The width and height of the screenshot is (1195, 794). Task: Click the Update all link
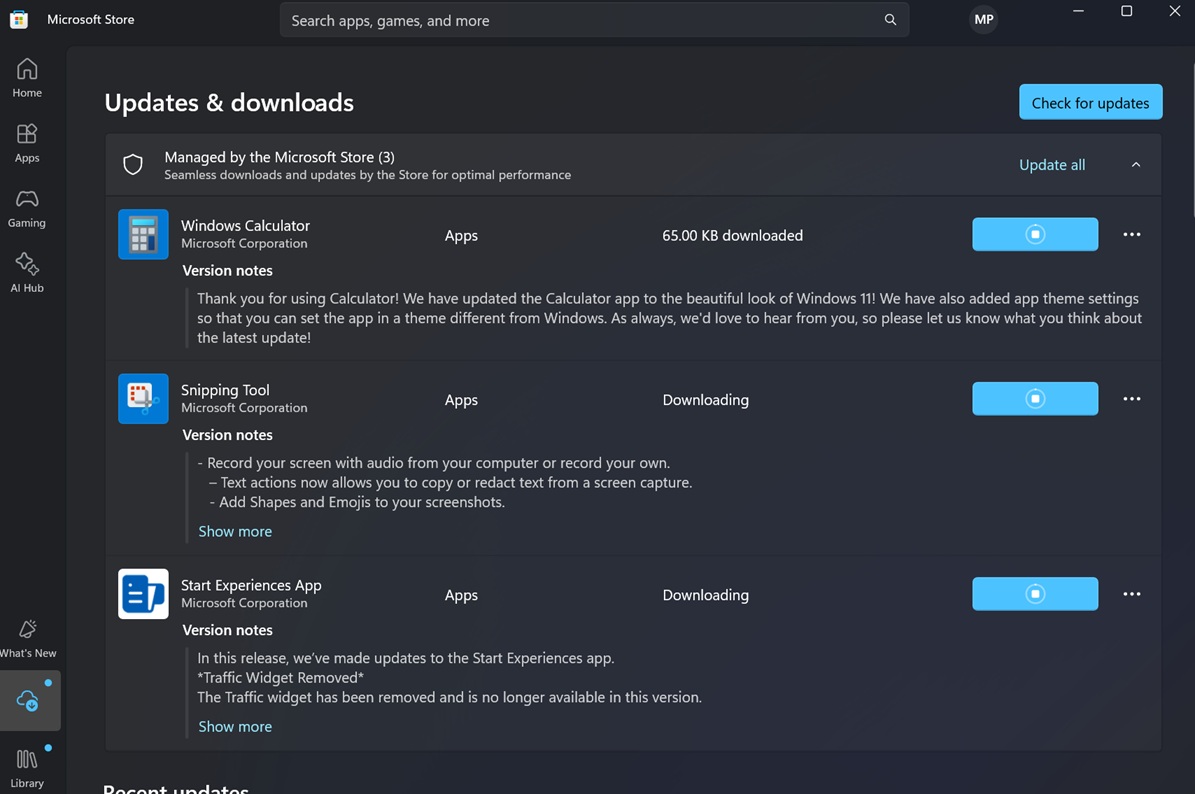point(1051,165)
